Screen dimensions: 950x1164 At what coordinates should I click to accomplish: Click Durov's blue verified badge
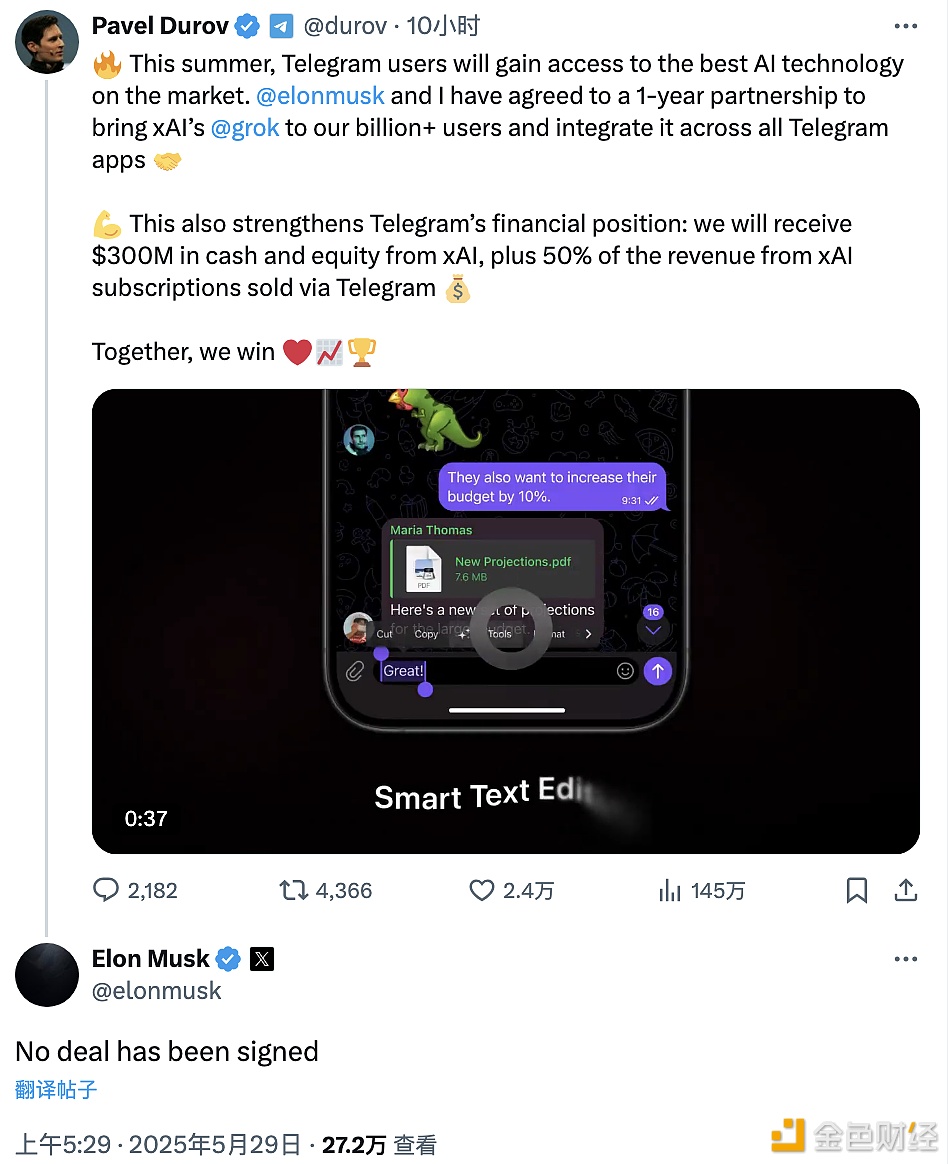click(247, 27)
